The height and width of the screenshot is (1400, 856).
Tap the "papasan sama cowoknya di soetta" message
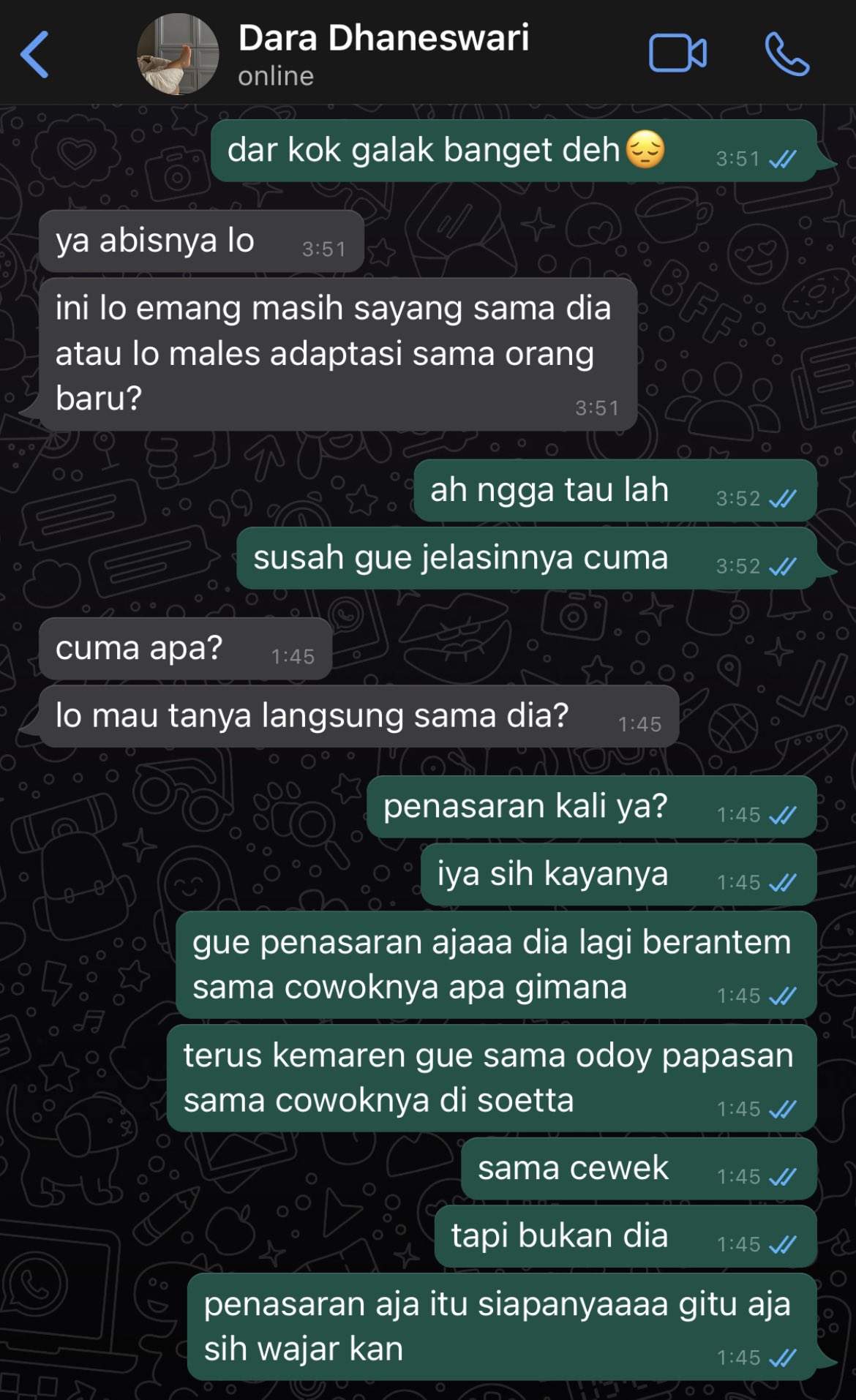[x=492, y=1078]
